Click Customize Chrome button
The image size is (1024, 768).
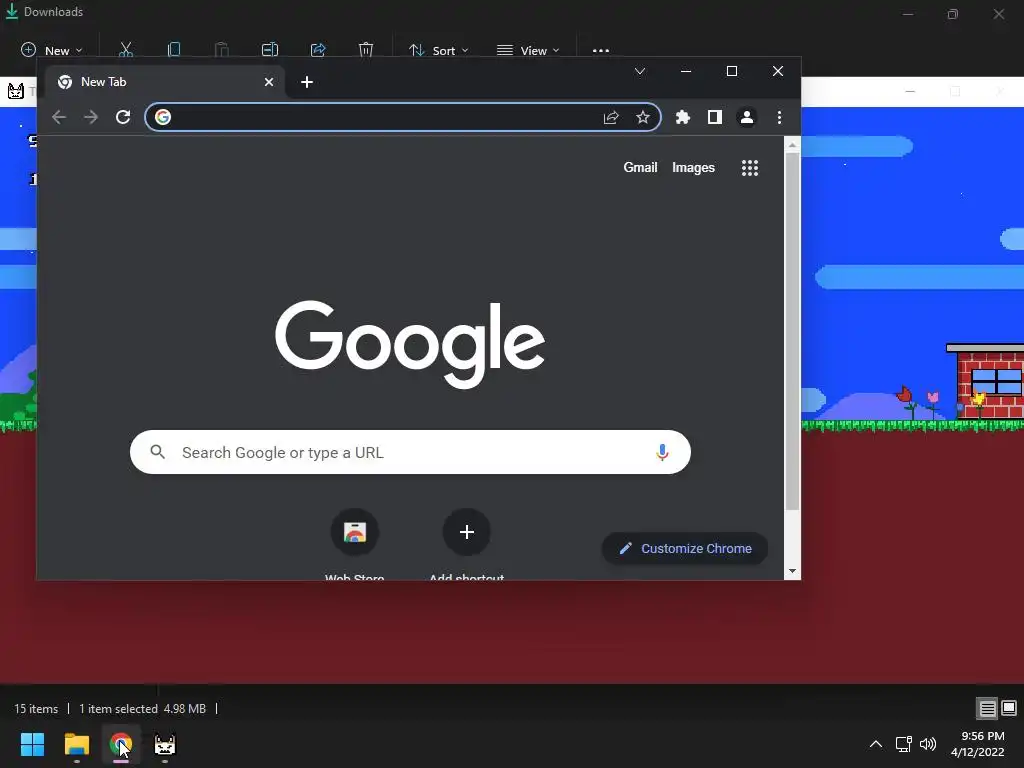pos(684,549)
